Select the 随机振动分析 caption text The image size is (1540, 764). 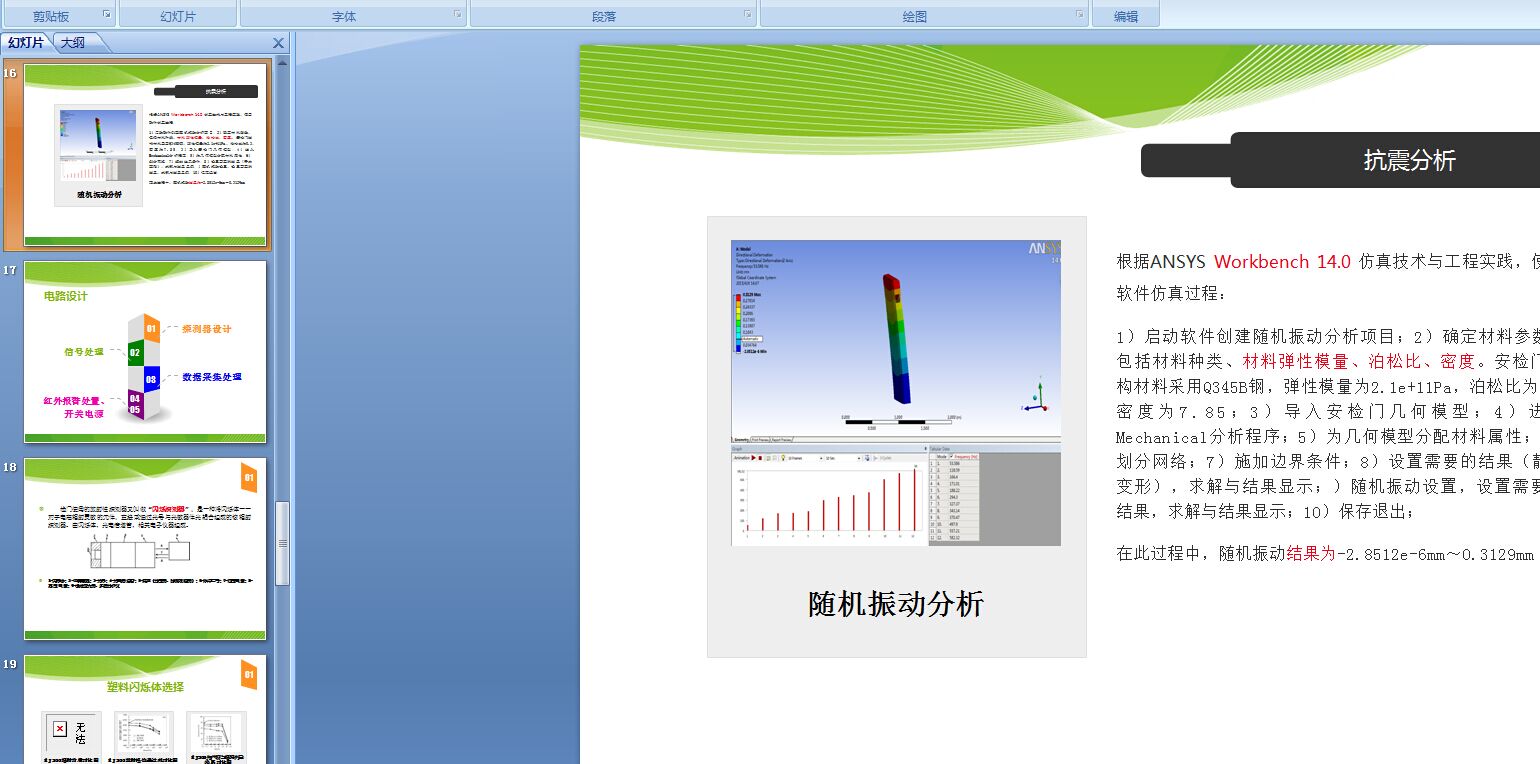coord(894,604)
